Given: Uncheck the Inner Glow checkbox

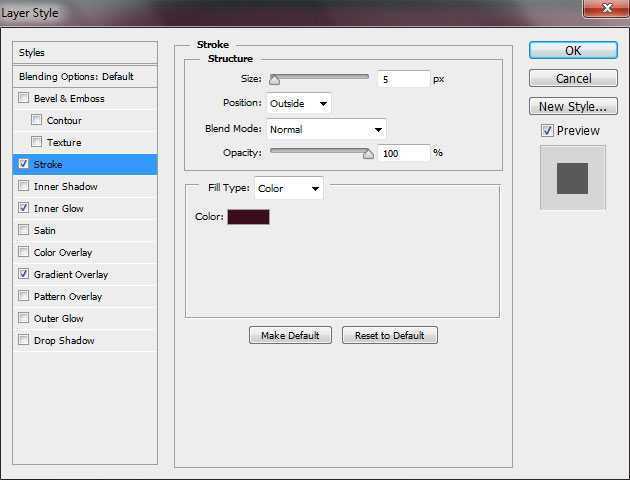Looking at the screenshot, I should pyautogui.click(x=24, y=208).
